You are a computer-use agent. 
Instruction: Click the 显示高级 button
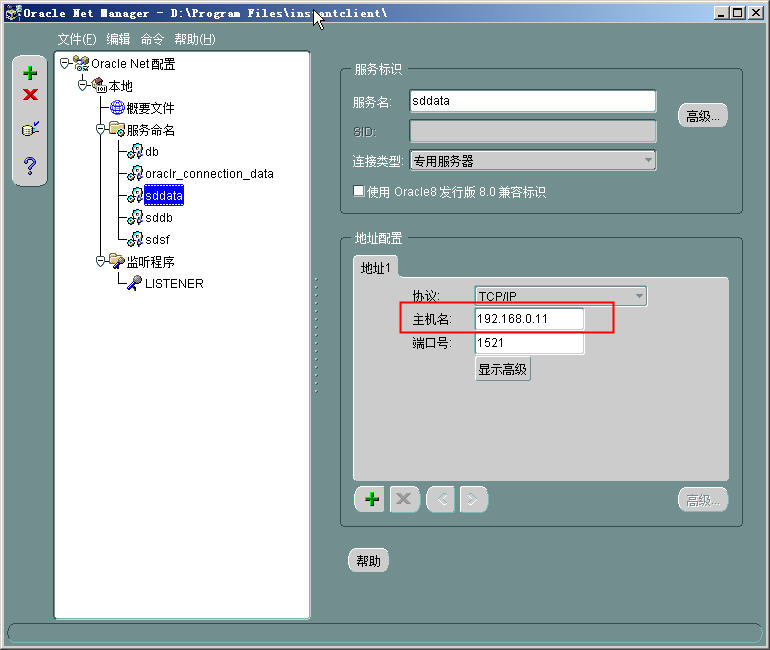(502, 369)
